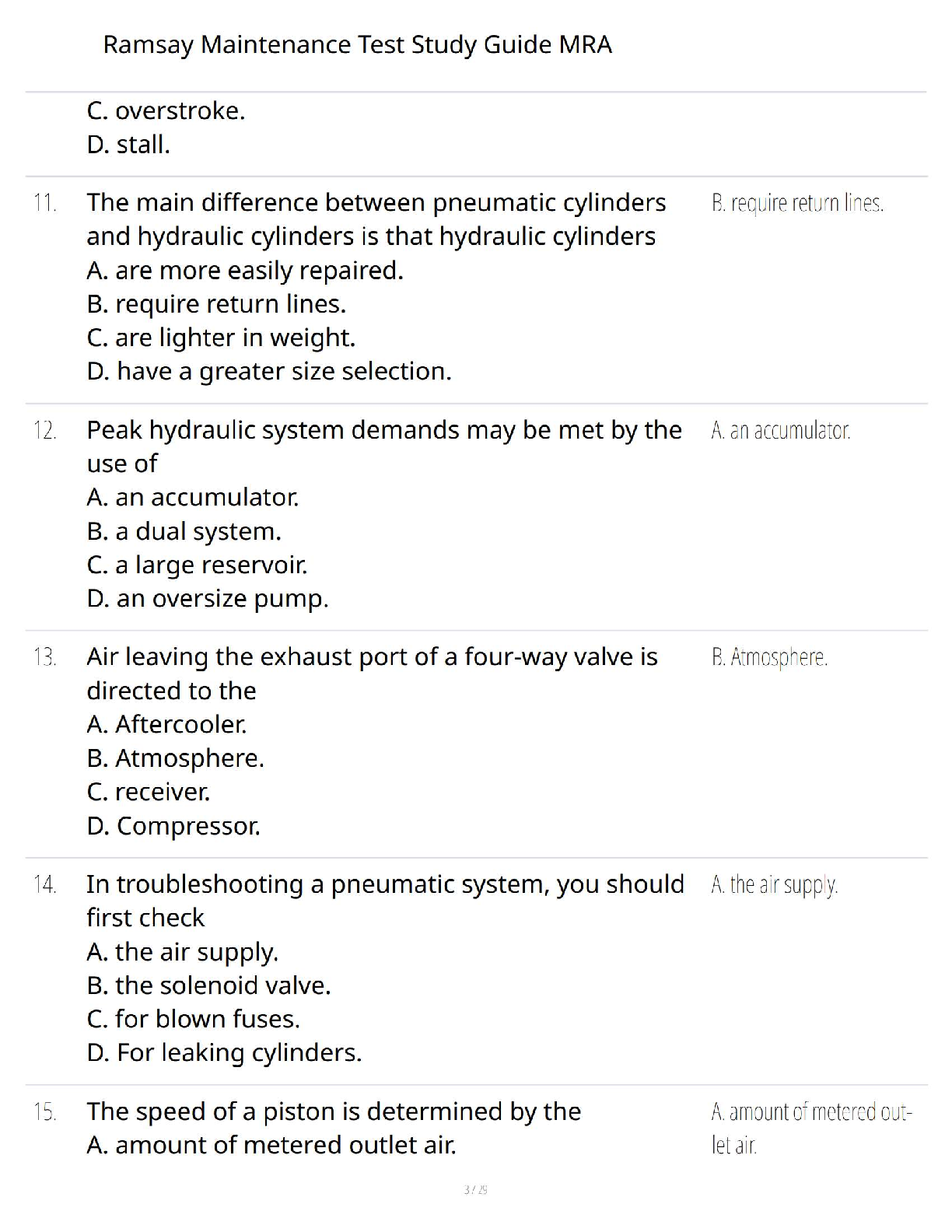Image resolution: width=952 pixels, height=1232 pixels.
Task: Select question 13 option 'D. Compressor.'
Action: click(173, 825)
